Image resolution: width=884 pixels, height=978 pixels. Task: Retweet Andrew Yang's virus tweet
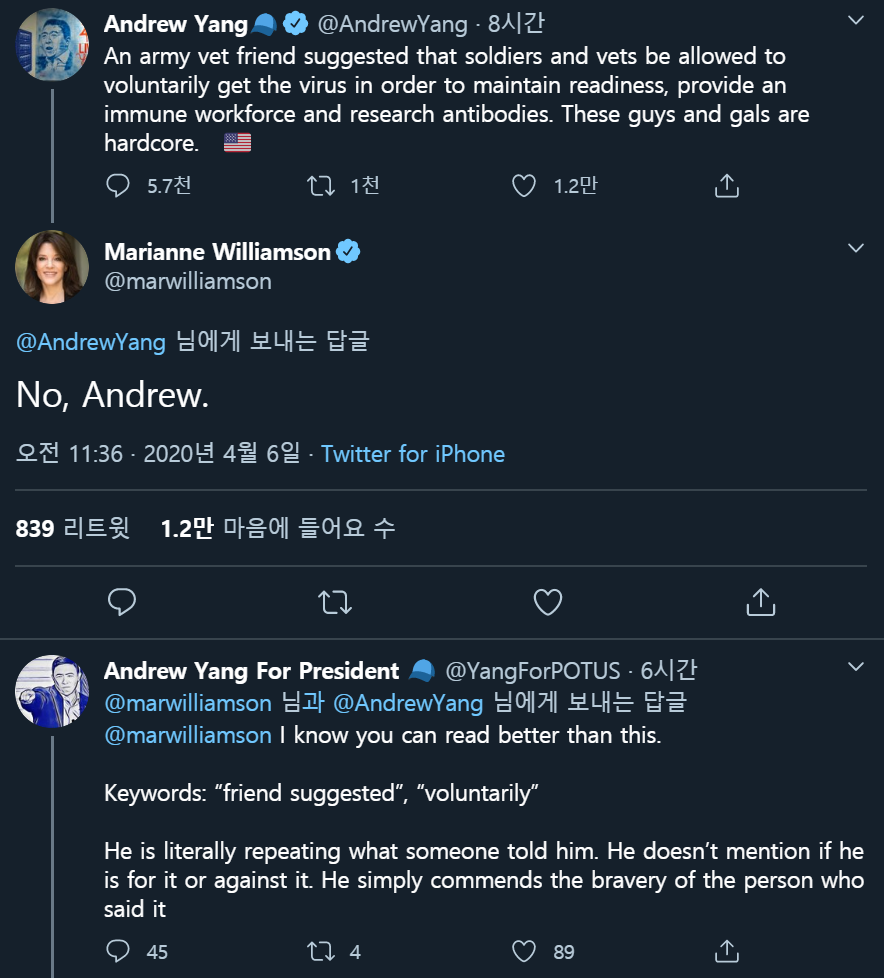click(321, 186)
